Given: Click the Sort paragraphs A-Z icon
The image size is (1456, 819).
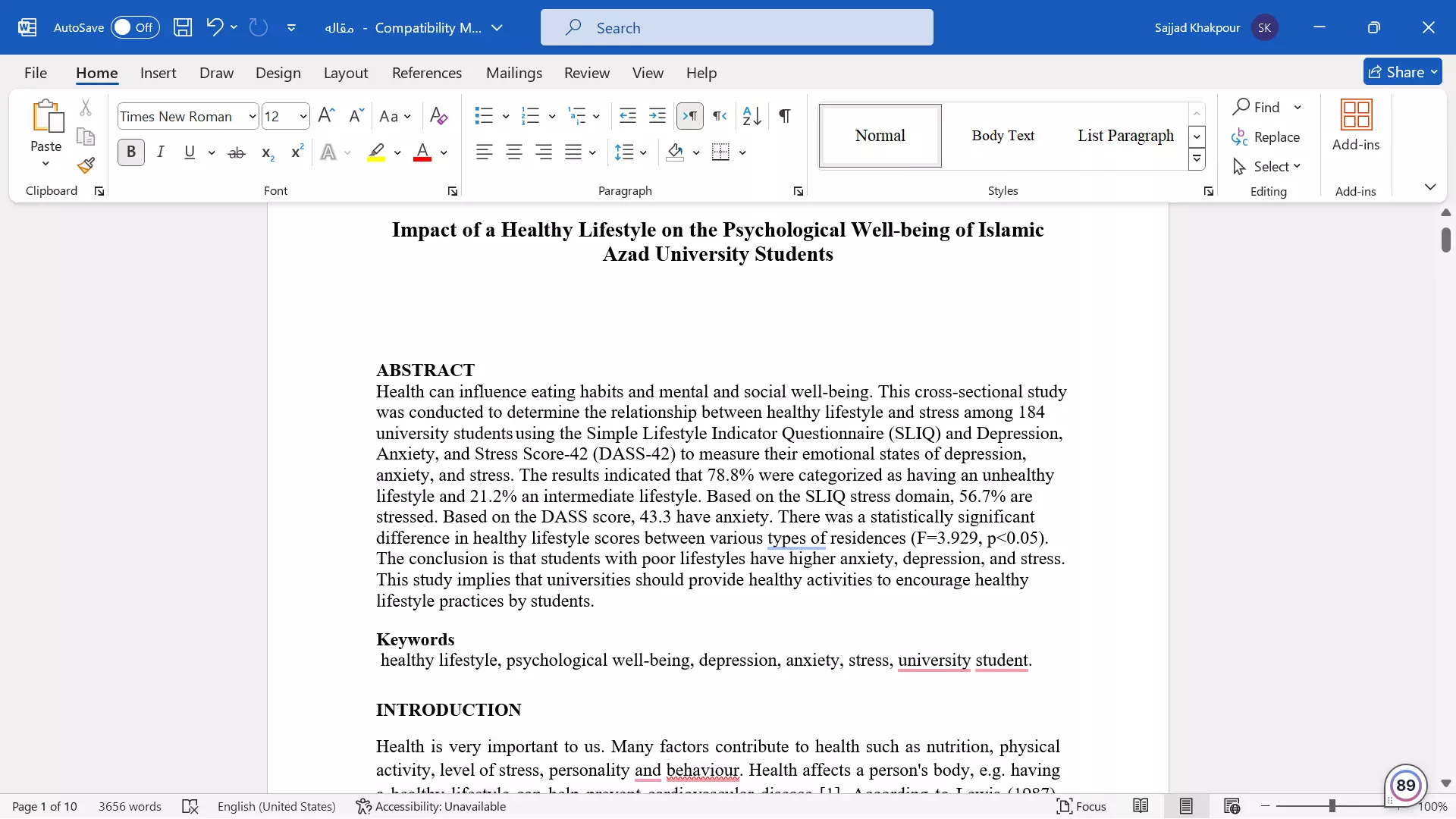Looking at the screenshot, I should coord(752,116).
